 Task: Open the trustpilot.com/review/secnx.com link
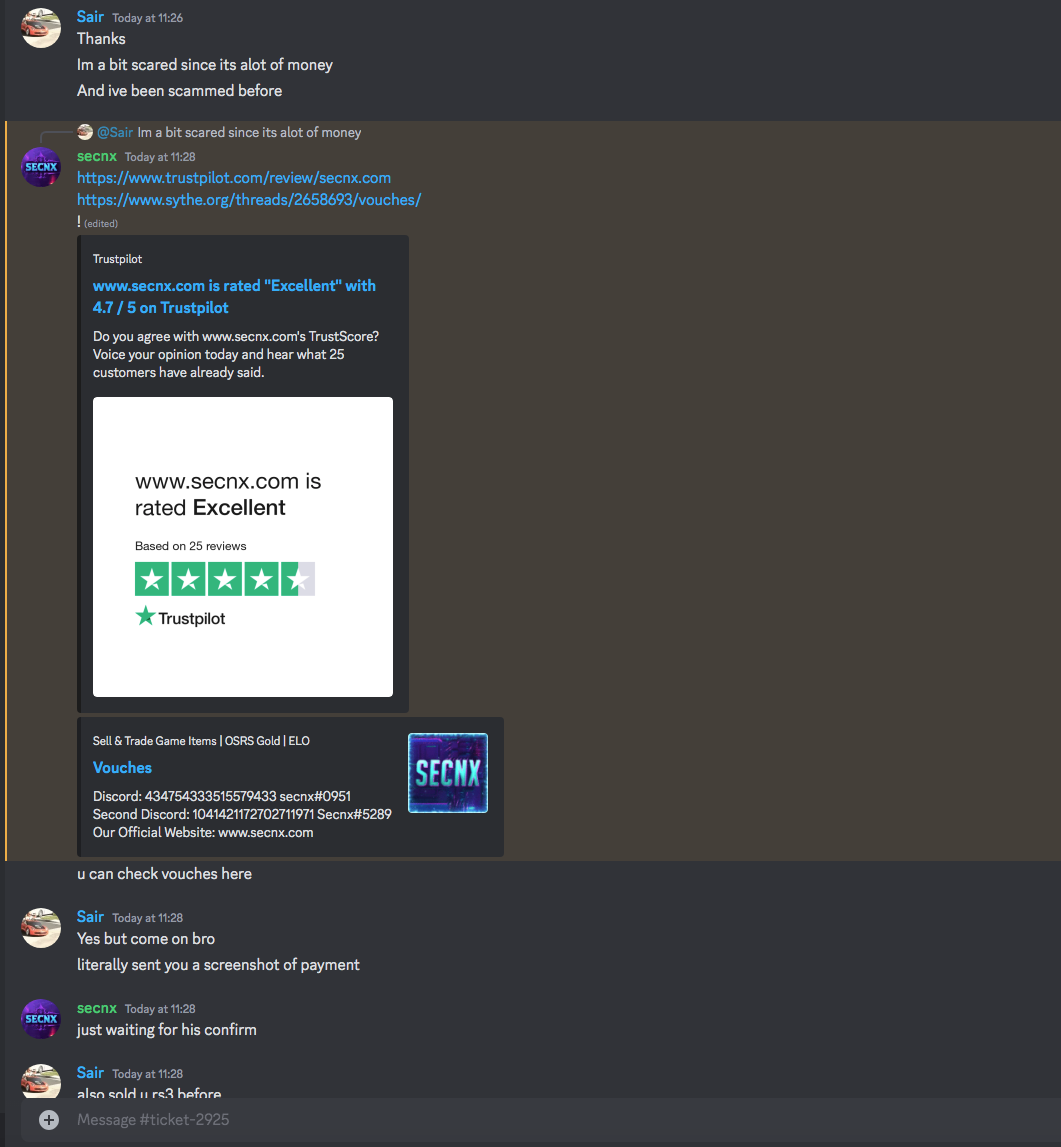pyautogui.click(x=234, y=178)
